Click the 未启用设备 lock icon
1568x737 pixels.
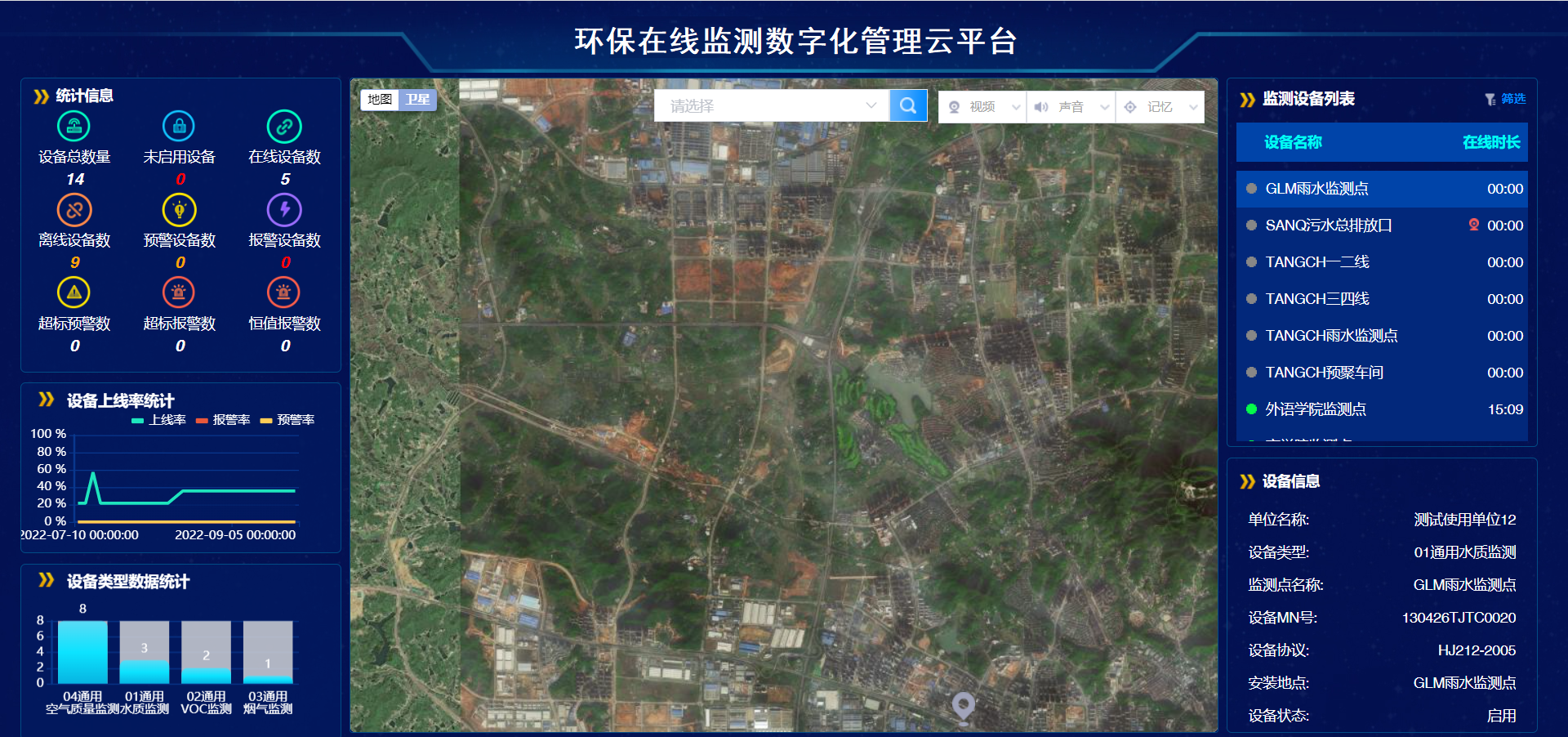tap(179, 126)
